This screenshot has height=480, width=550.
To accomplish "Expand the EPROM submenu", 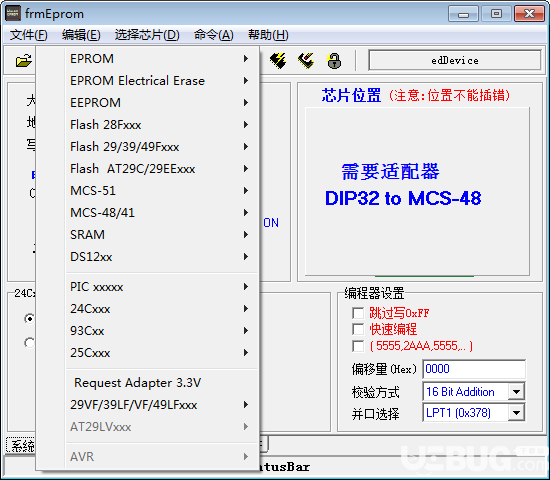I will tap(161, 59).
